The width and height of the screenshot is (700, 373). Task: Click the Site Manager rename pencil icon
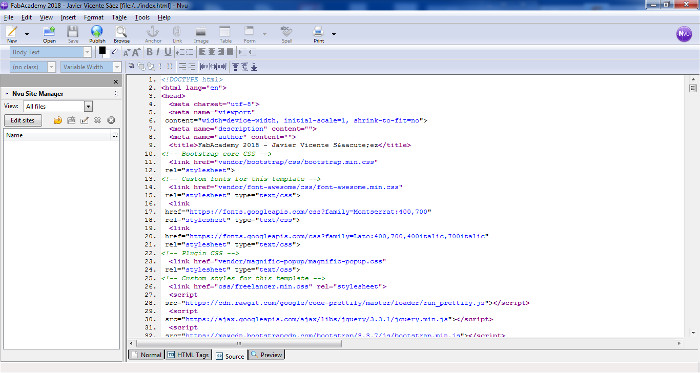pyautogui.click(x=84, y=120)
